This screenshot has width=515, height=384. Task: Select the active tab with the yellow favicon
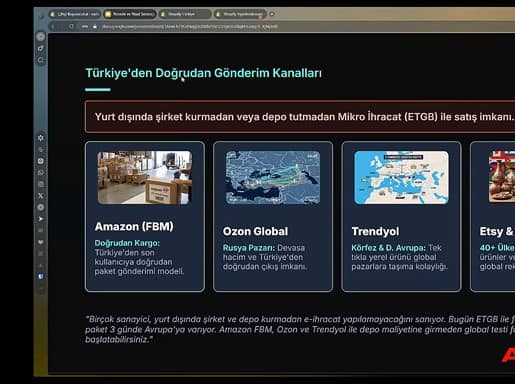coord(130,14)
